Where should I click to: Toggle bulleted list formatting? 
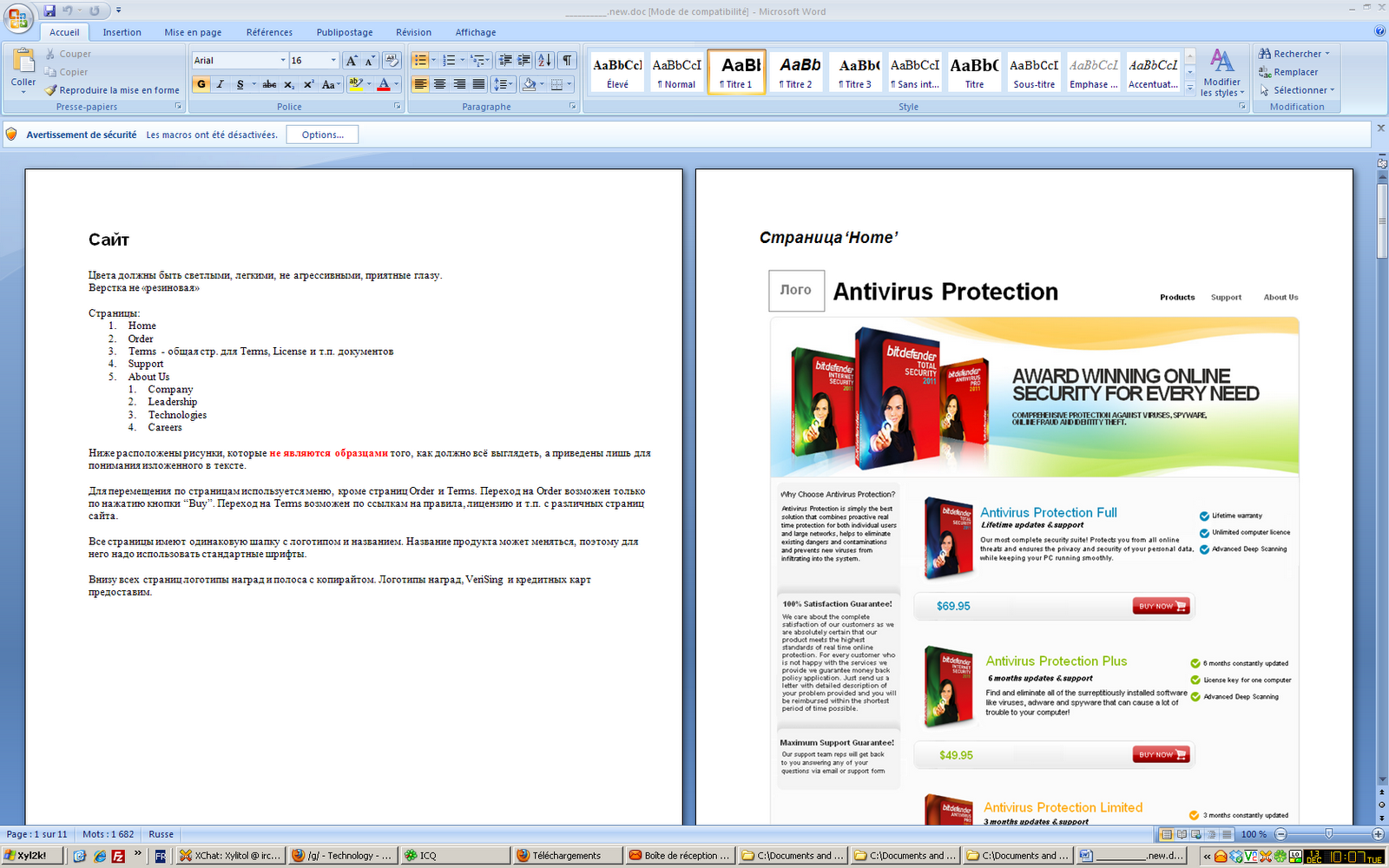coord(420,60)
